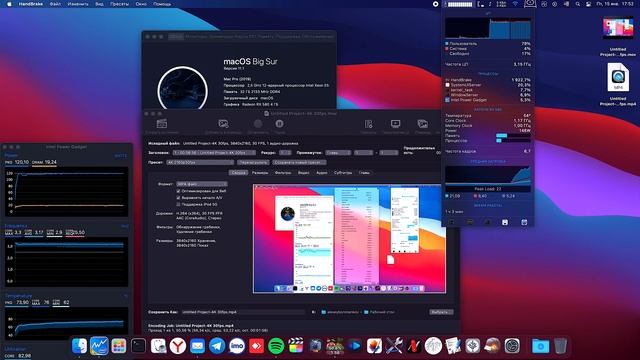This screenshot has width=640, height=360.
Task: Open the HandBrake pineapple Dock icon
Action: [x=335, y=346]
